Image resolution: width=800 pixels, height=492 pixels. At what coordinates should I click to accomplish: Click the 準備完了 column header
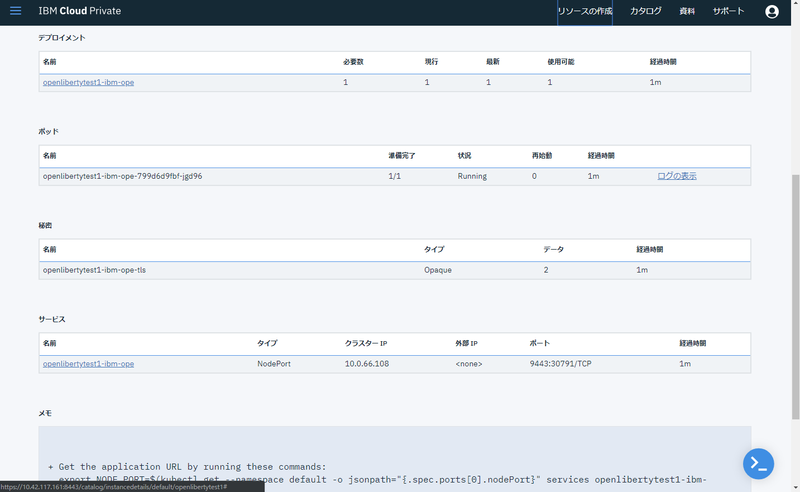[x=402, y=156]
